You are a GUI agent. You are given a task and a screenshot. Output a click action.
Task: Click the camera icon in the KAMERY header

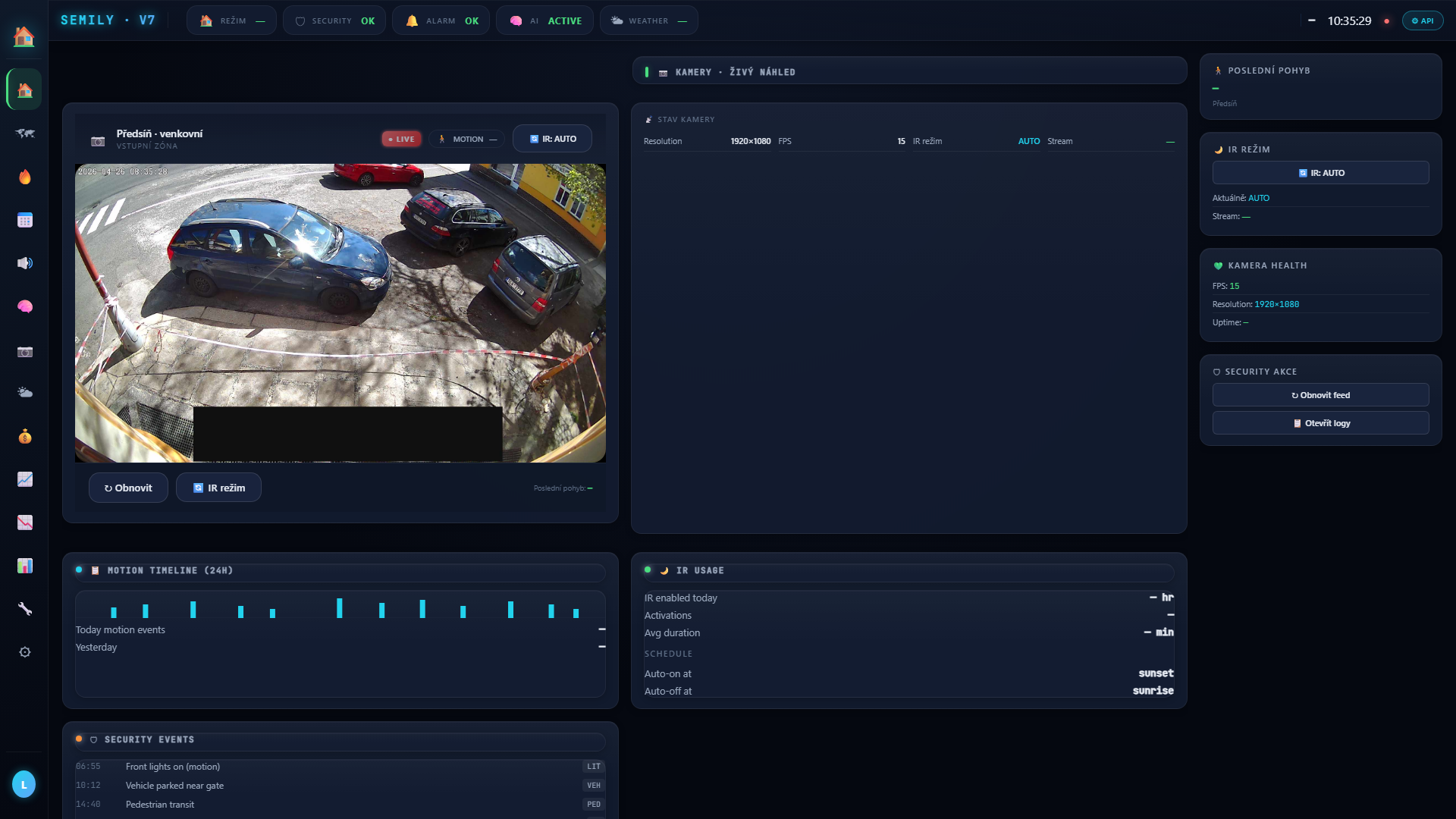click(x=663, y=73)
